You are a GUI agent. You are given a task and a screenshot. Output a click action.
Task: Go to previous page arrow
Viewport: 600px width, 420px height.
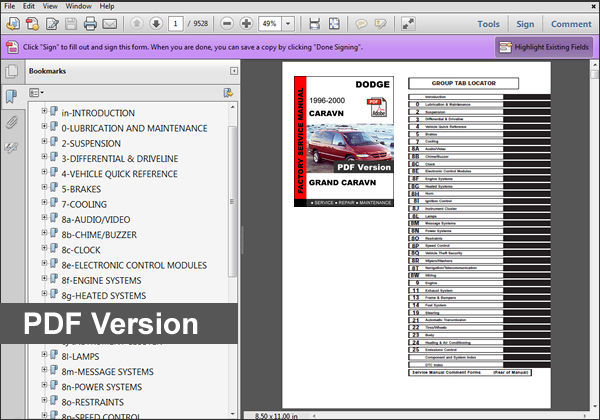[x=137, y=24]
